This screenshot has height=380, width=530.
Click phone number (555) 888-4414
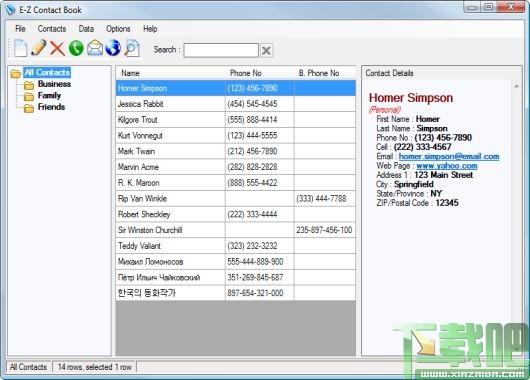(x=252, y=120)
